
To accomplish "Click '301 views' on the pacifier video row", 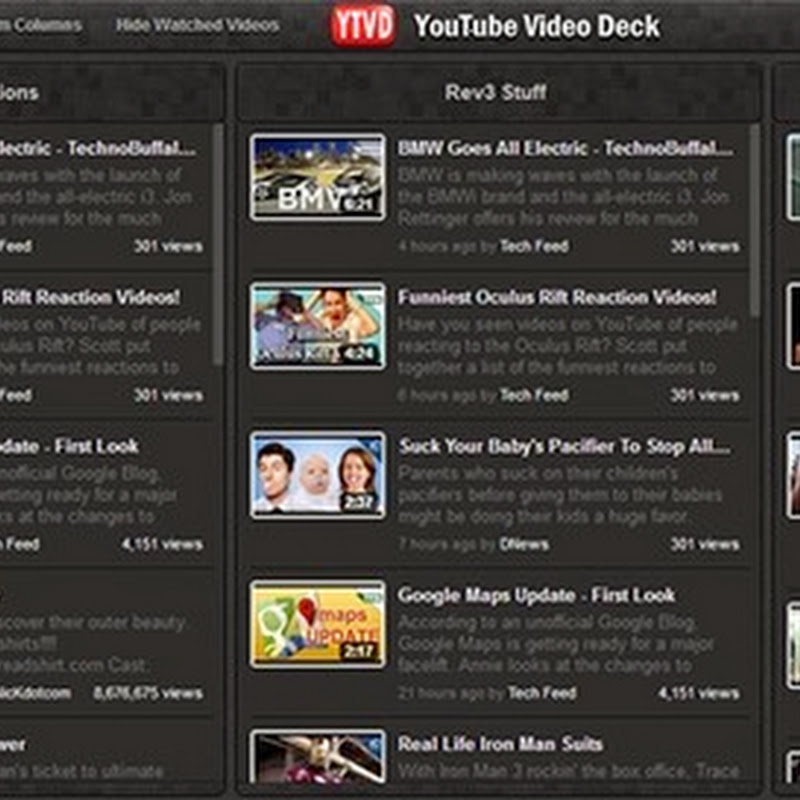I will 705,544.
